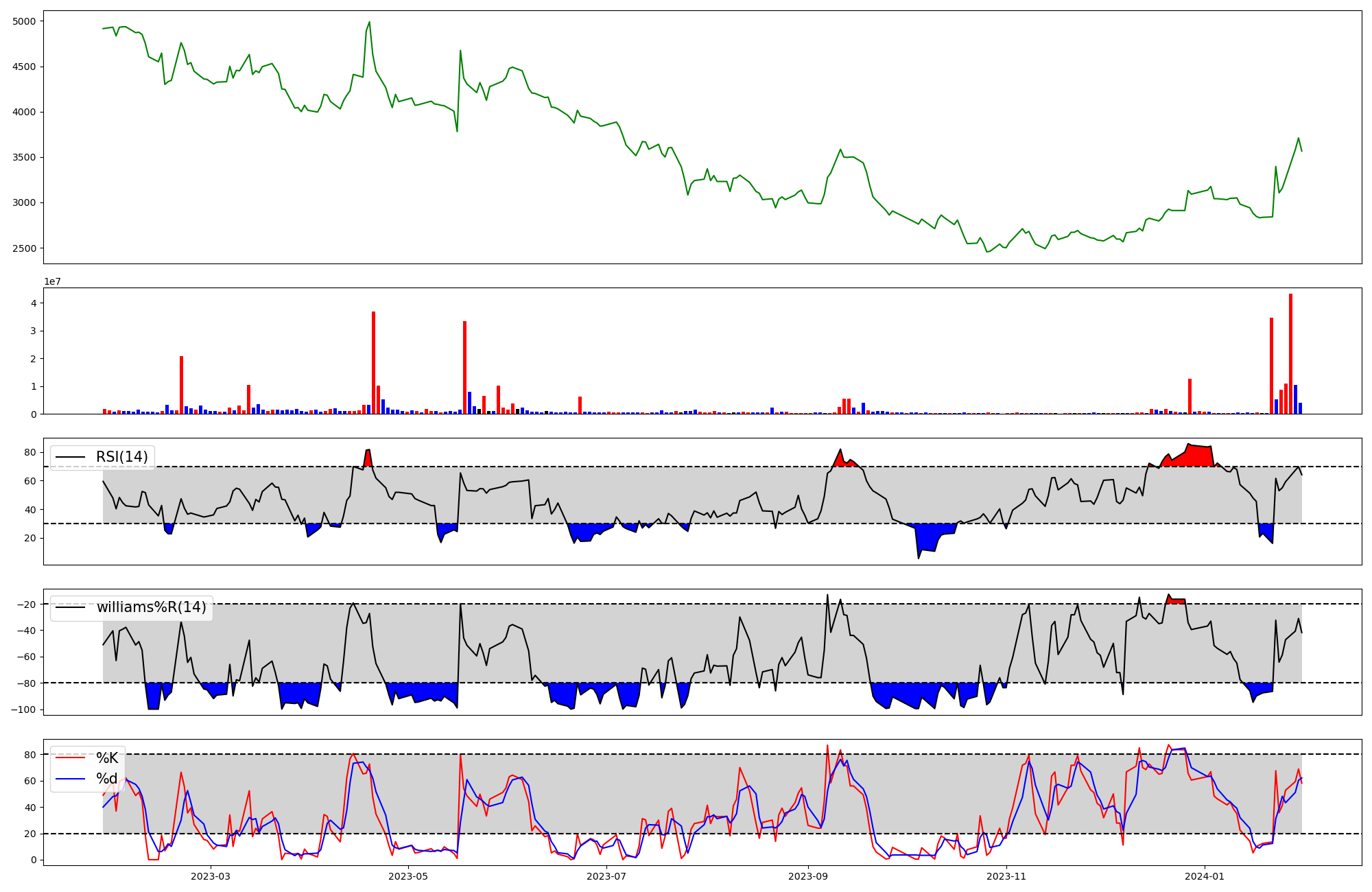Click the 2023-09 date label
This screenshot has height=892, width=1372.
(808, 876)
